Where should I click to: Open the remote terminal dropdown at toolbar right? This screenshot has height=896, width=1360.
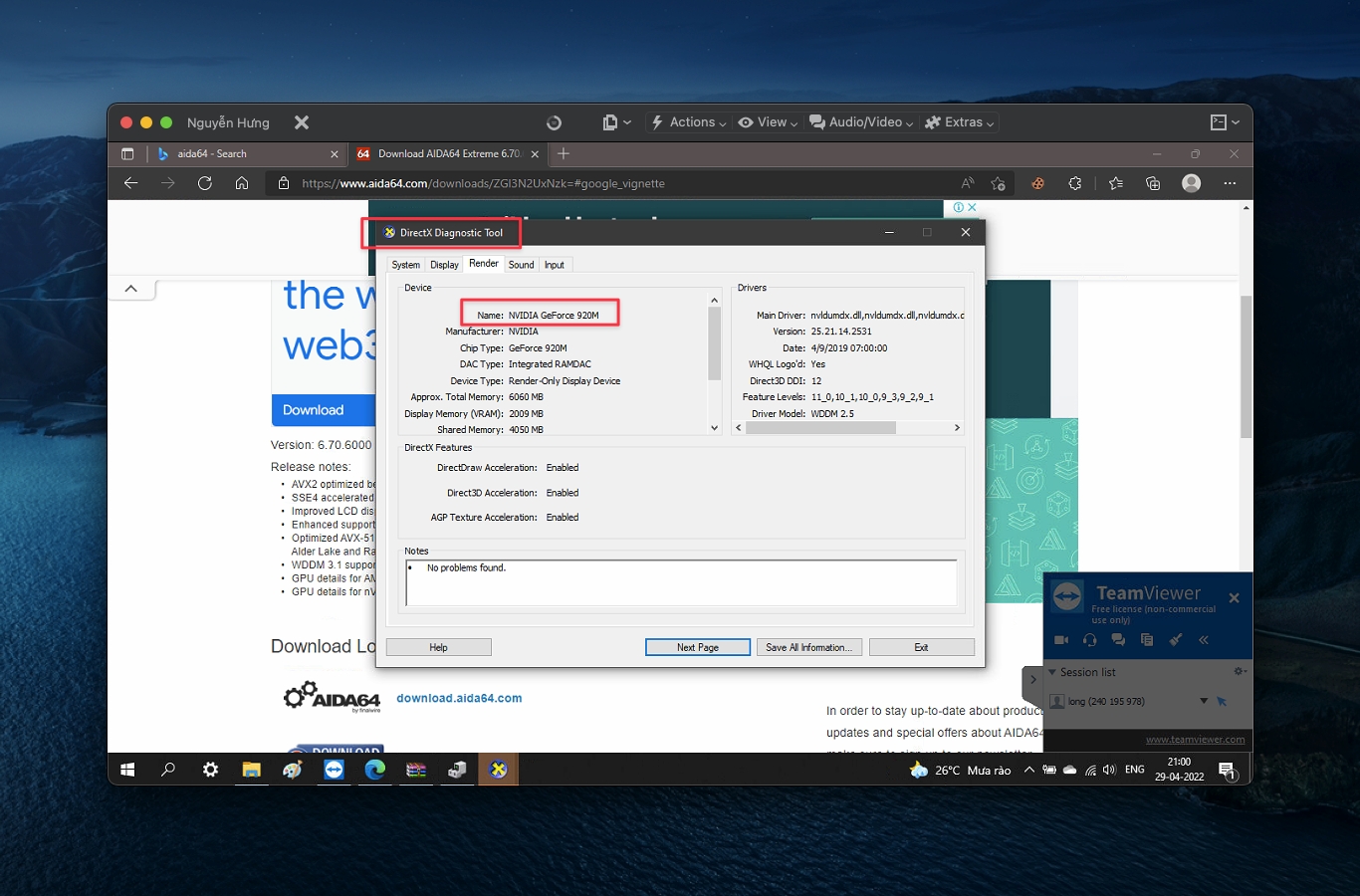pos(1225,122)
